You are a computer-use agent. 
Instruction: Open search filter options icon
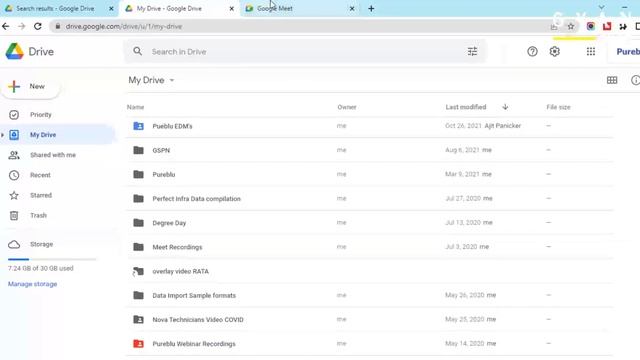coord(472,51)
